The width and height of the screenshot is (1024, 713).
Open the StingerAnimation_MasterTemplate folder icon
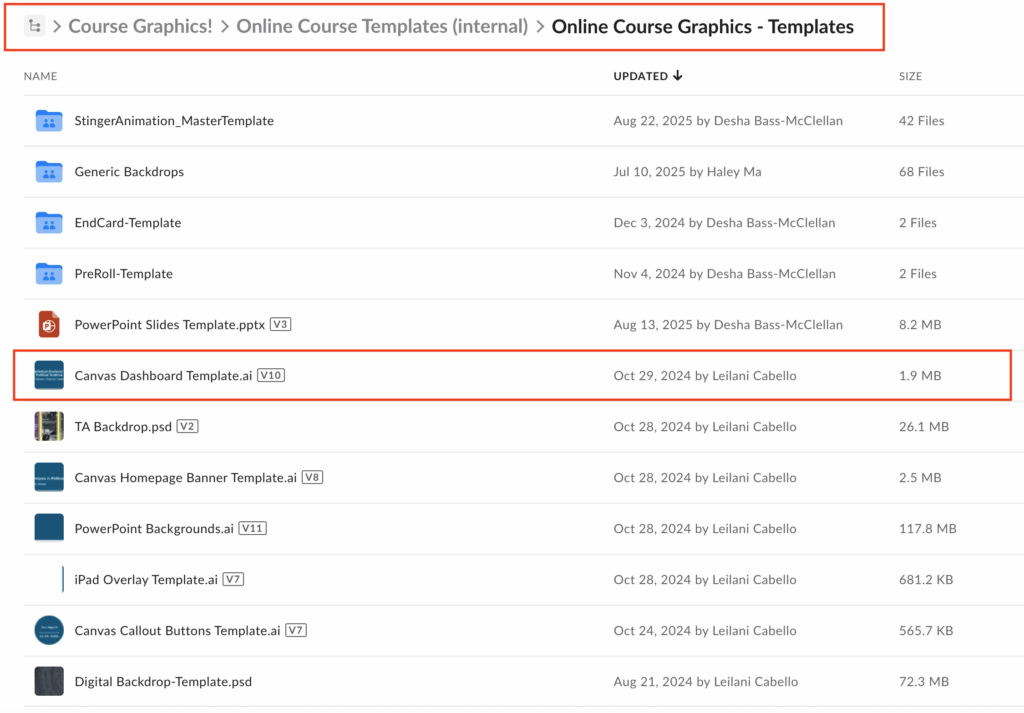point(49,121)
